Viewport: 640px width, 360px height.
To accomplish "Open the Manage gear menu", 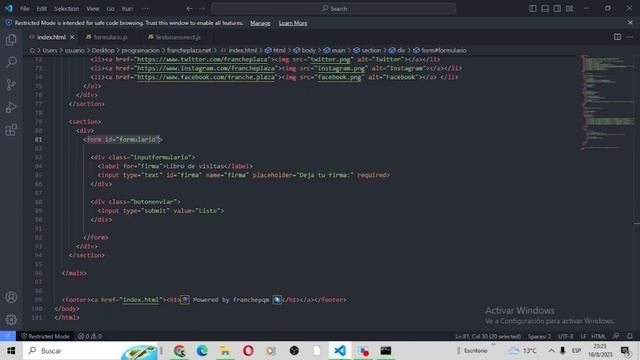I will [x=11, y=319].
